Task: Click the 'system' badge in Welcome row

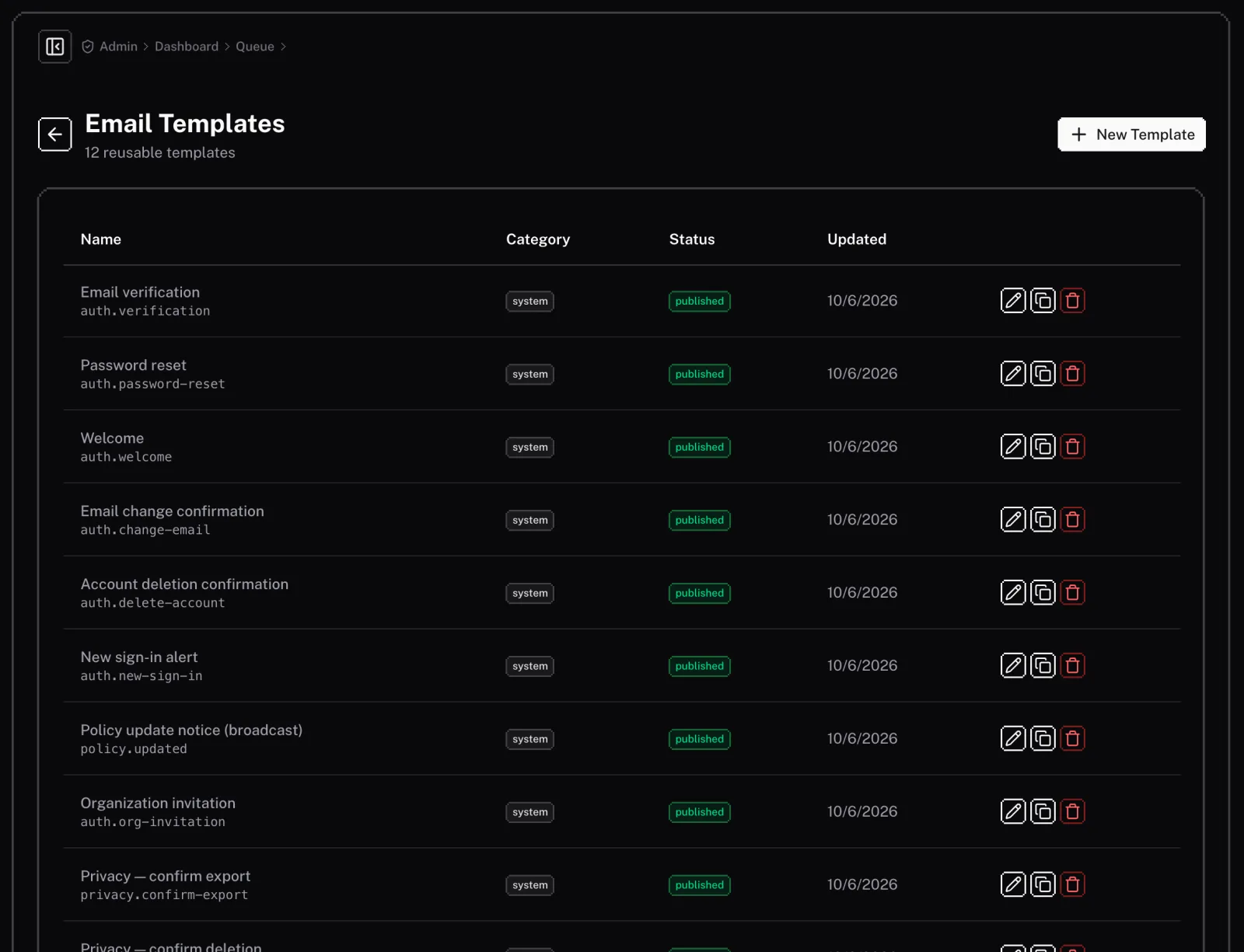Action: click(530, 448)
